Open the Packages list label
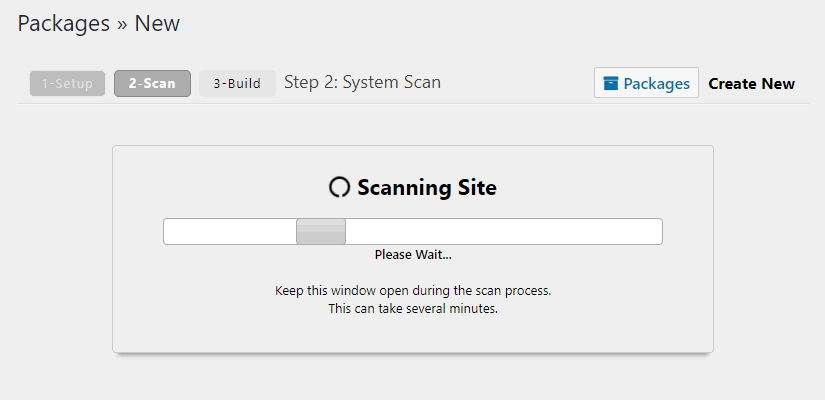The image size is (825, 400). 656,83
